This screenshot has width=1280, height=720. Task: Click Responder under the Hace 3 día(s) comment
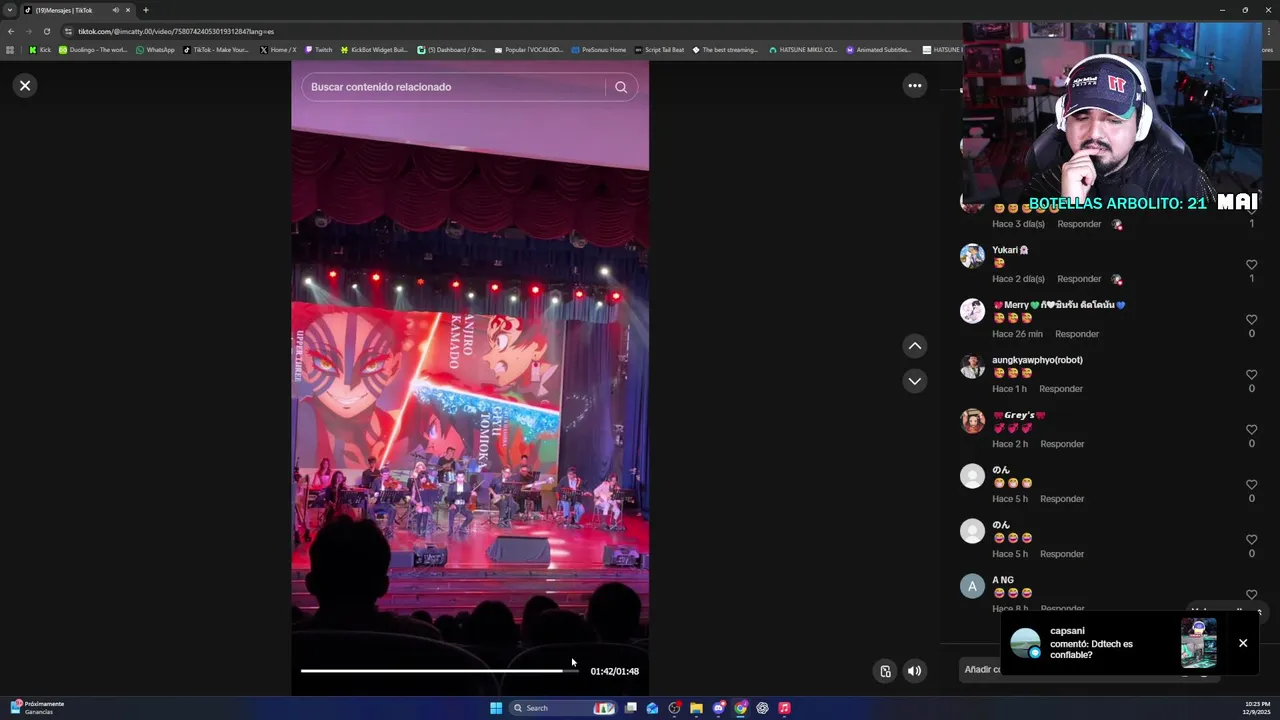(1079, 224)
